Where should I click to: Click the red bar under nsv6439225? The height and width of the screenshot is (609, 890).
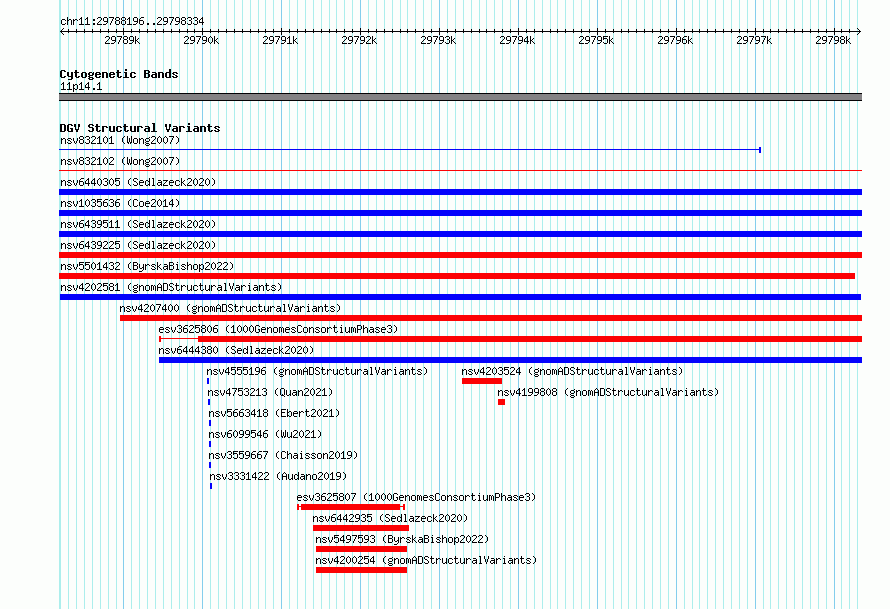[x=460, y=255]
